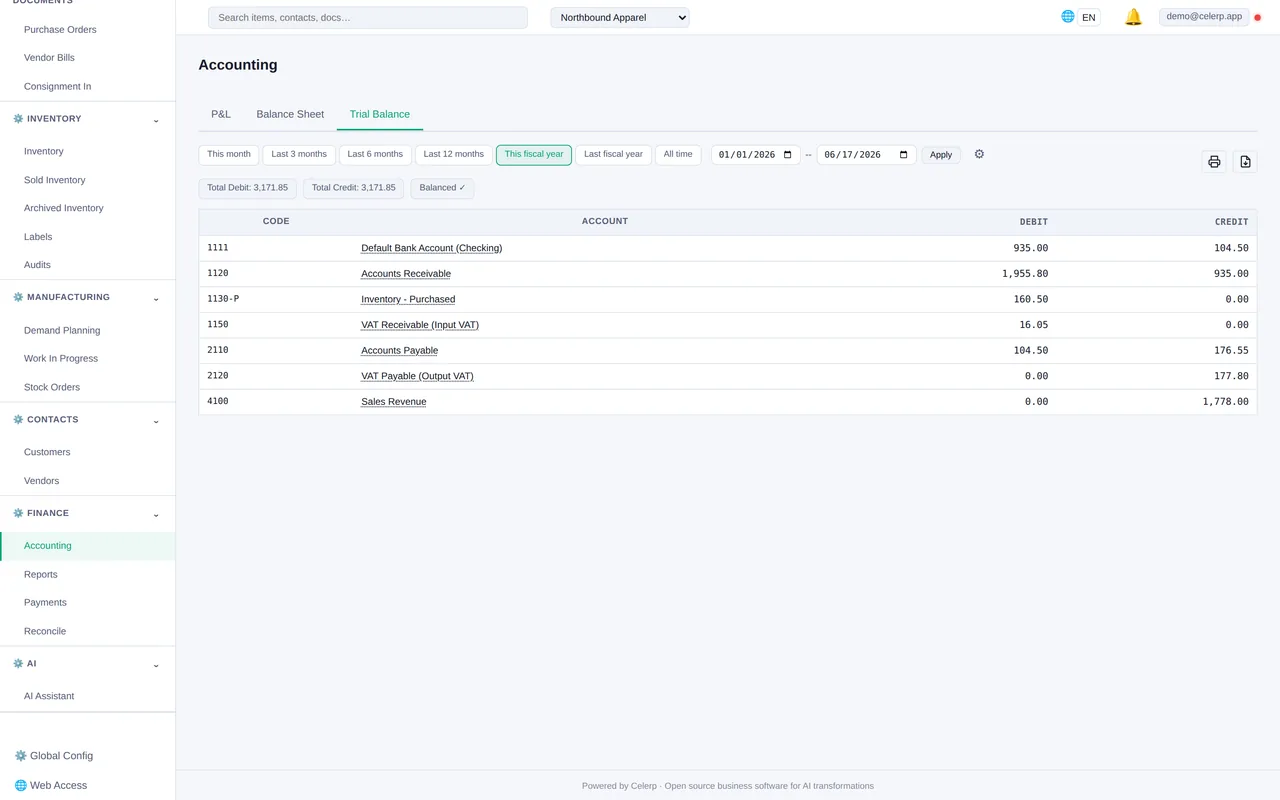Screen dimensions: 1280x800
Task: Edit the end date field 06/17/2026
Action: pos(866,155)
